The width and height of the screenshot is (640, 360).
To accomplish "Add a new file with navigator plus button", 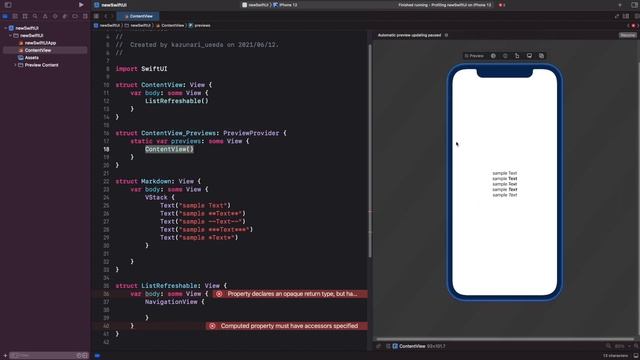I will [x=5, y=356].
